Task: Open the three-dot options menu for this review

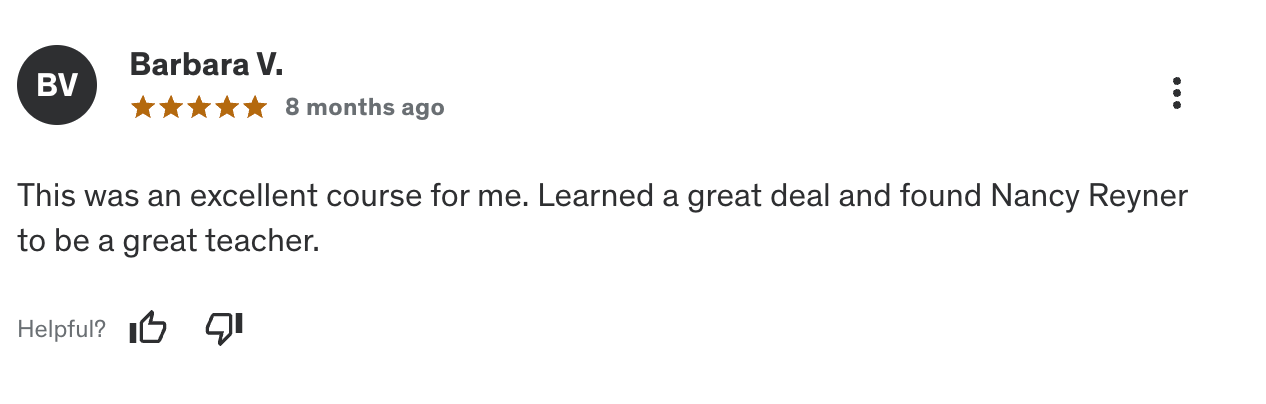Action: pos(1177,93)
